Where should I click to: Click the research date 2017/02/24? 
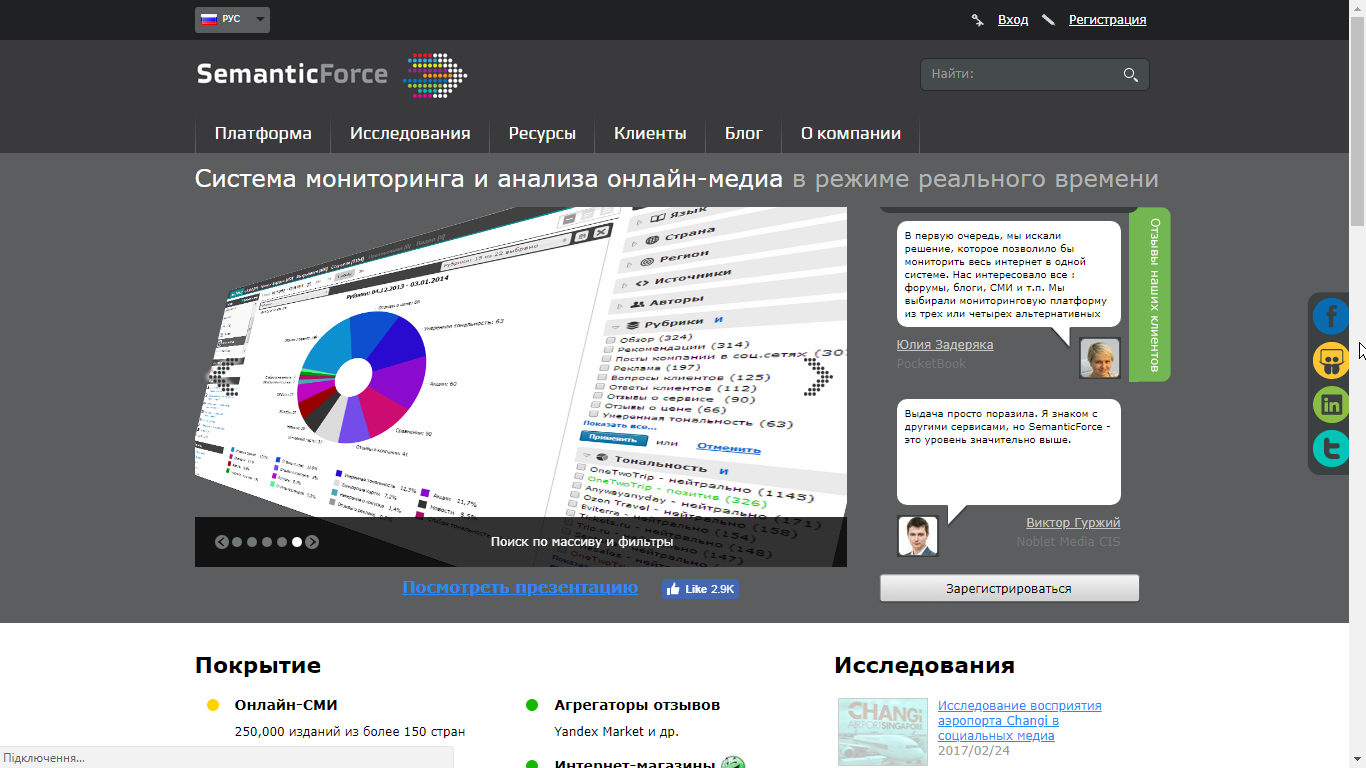pyautogui.click(x=974, y=750)
